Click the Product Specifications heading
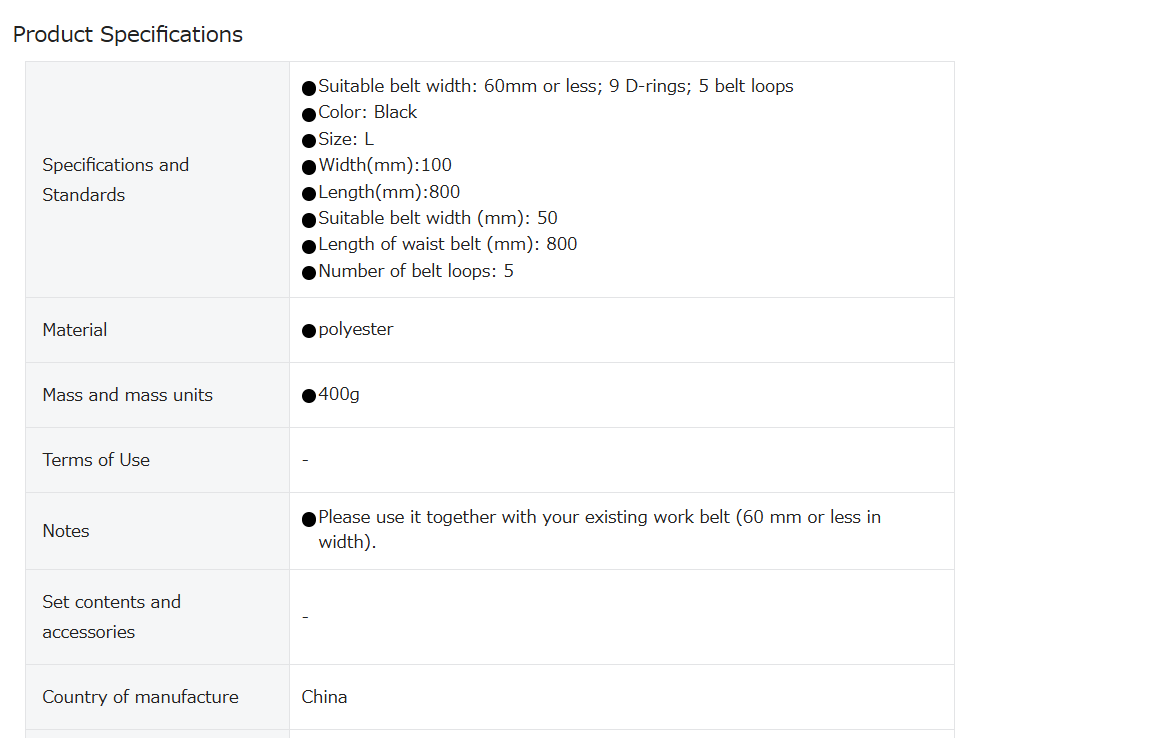The image size is (1152, 738). pos(128,35)
